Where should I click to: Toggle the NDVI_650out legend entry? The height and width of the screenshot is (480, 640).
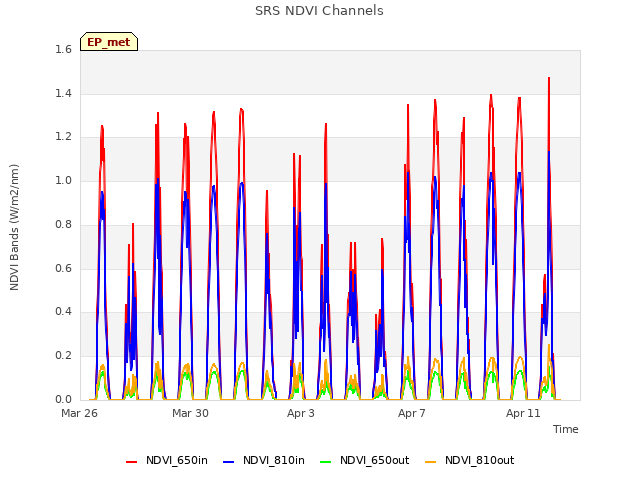[364, 460]
